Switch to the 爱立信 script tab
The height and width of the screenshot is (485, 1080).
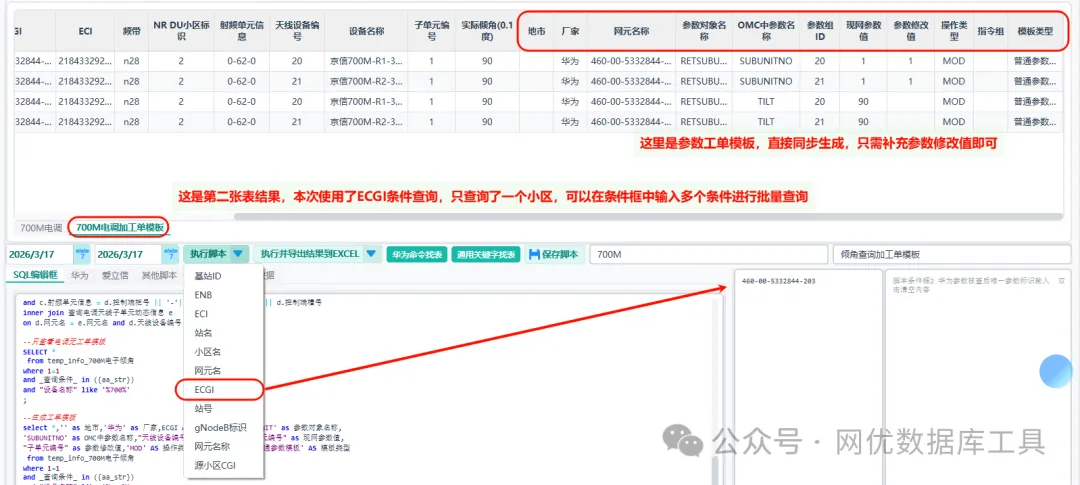tap(114, 275)
